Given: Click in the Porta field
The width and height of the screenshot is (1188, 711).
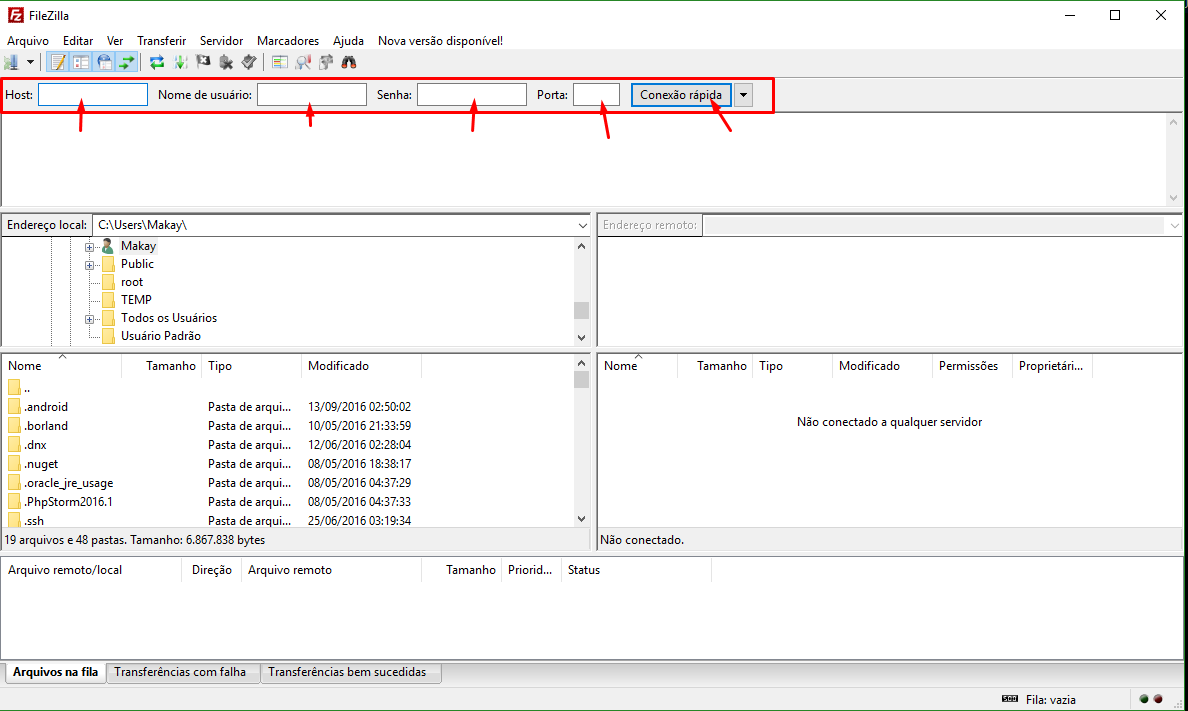Looking at the screenshot, I should click(x=596, y=95).
